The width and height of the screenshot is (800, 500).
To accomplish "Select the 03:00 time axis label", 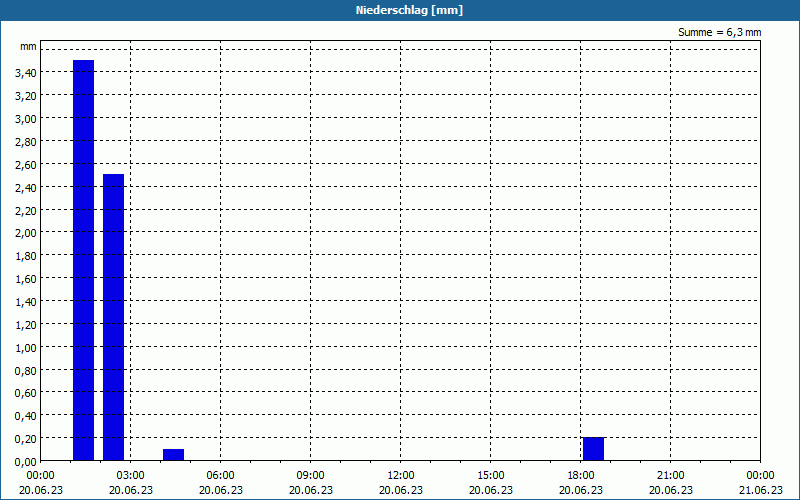I will click(131, 476).
